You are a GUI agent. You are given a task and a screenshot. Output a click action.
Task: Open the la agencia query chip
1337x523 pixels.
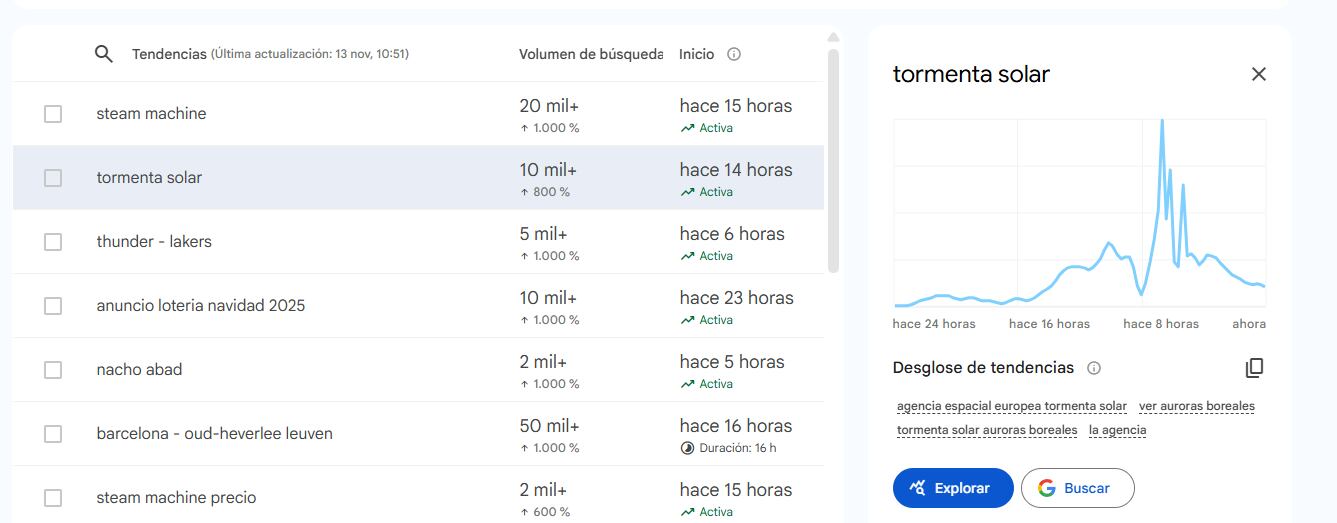(1117, 430)
